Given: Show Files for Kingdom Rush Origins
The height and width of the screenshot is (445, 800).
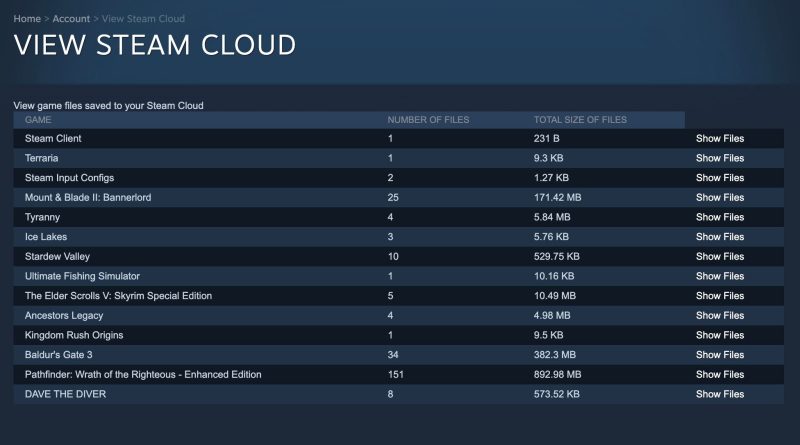Looking at the screenshot, I should click(720, 335).
